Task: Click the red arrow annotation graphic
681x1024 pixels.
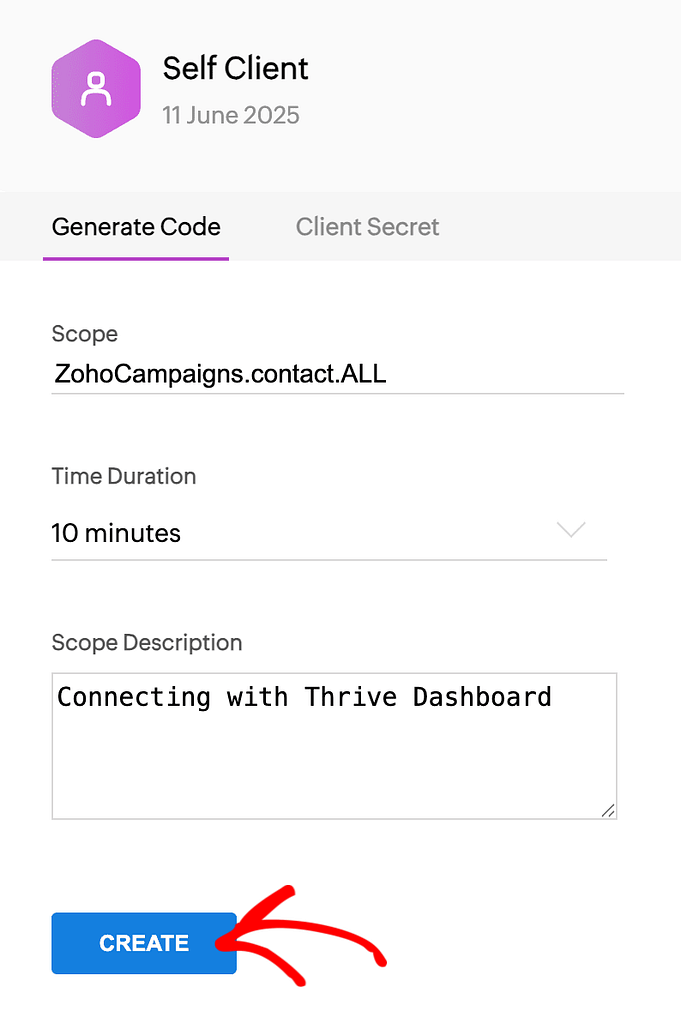Action: (302, 936)
